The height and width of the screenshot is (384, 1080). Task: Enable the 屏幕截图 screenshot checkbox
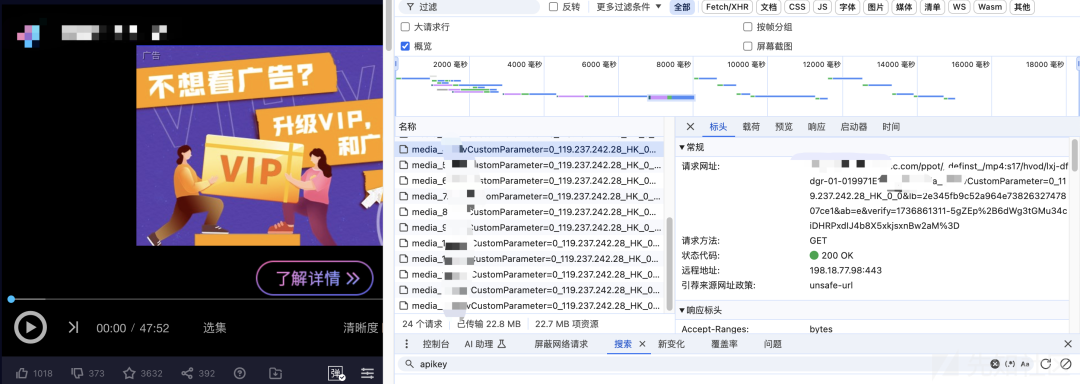pos(747,46)
